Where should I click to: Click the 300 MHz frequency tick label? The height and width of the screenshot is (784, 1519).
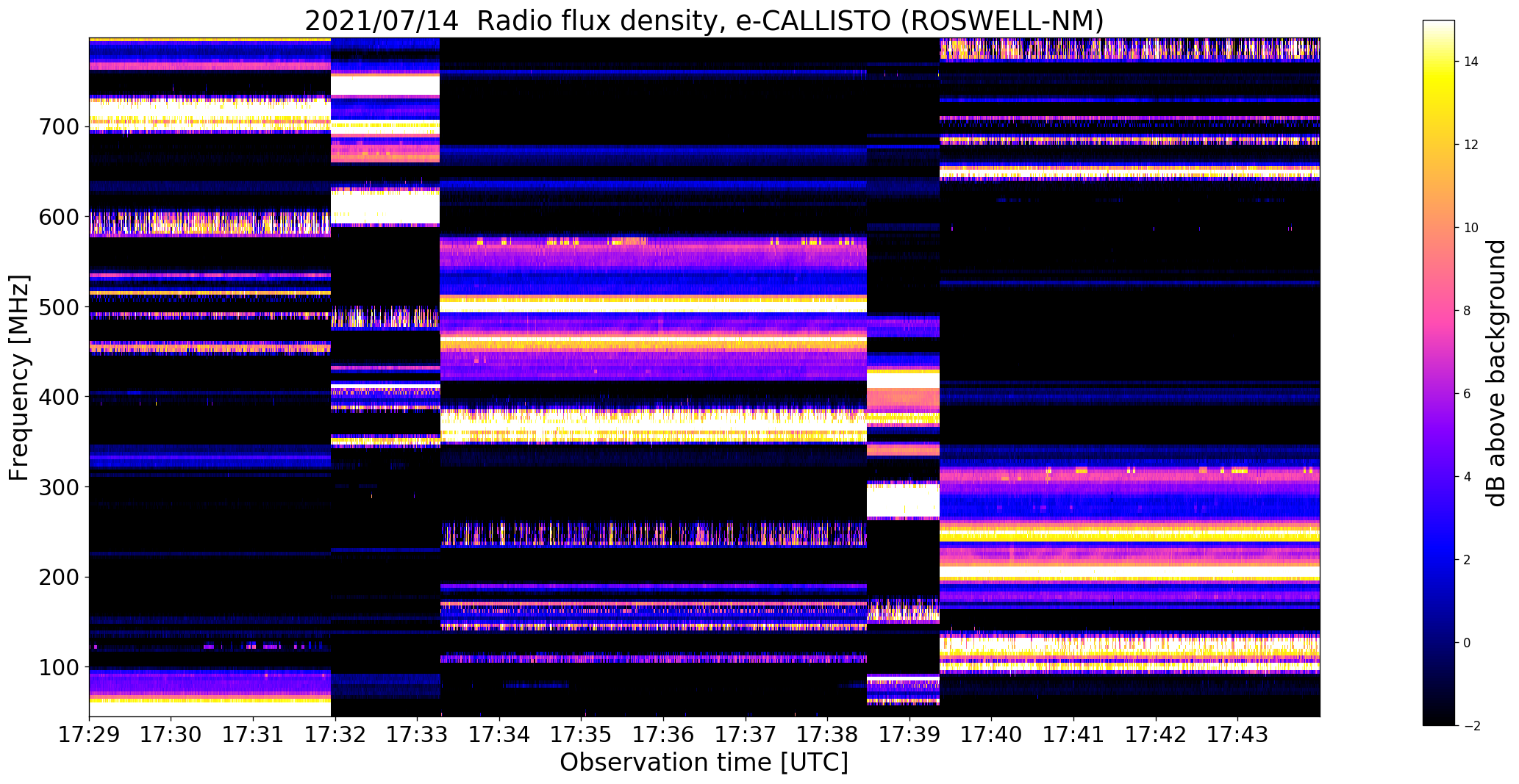coord(58,486)
